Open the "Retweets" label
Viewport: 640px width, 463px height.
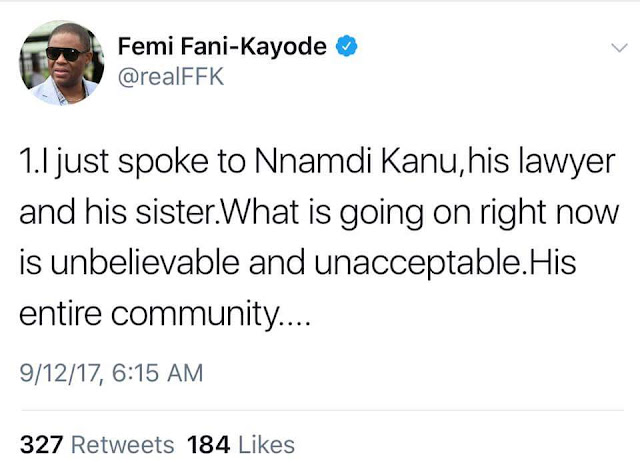[x=122, y=444]
